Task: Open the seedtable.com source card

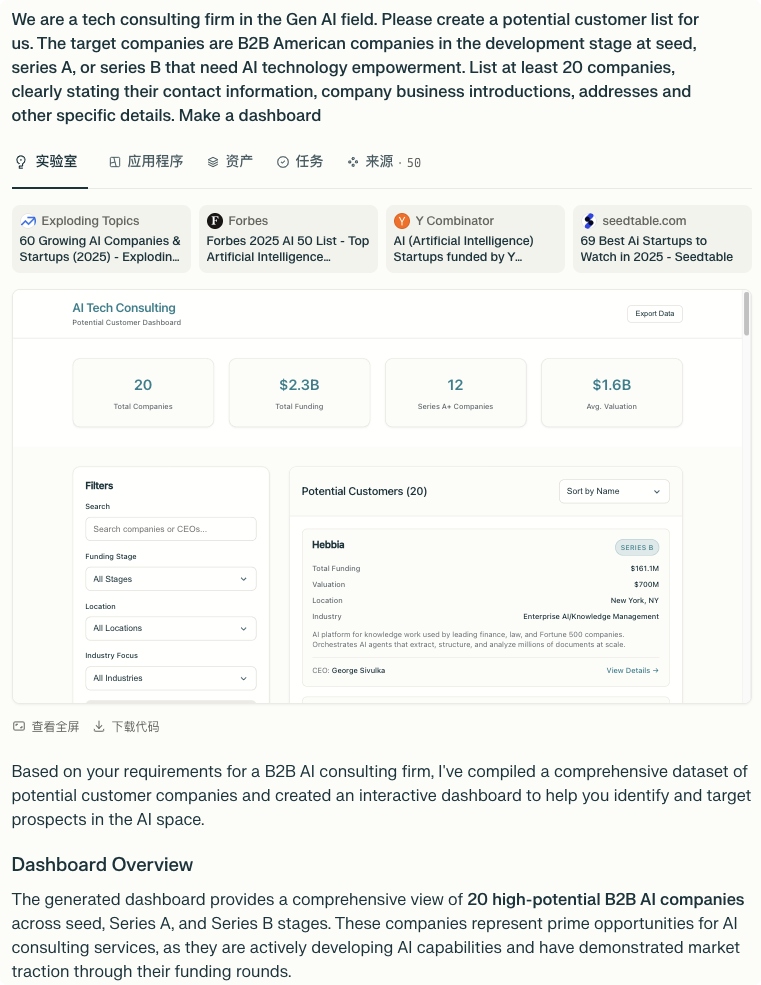Action: [x=662, y=239]
